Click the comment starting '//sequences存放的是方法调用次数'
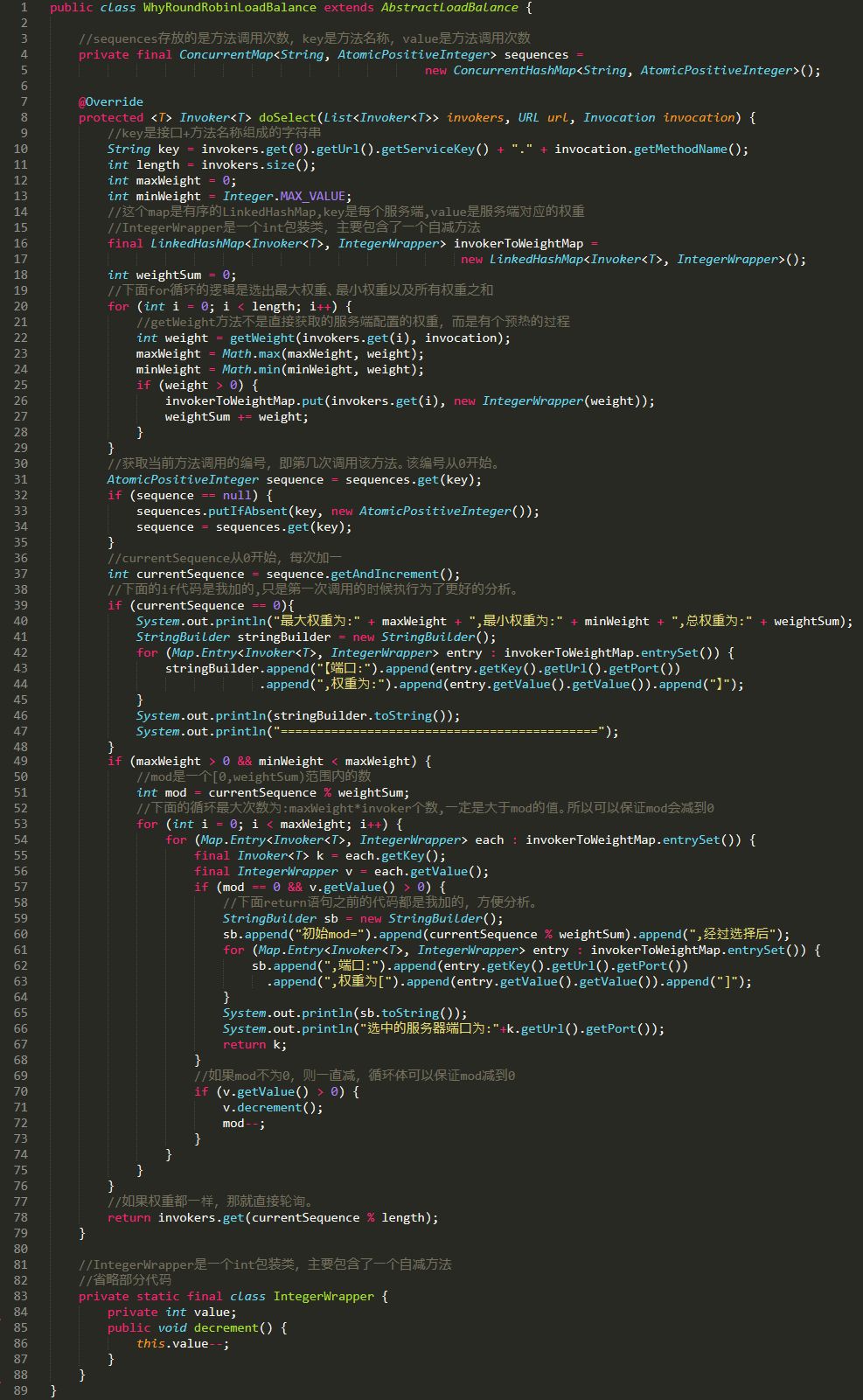 [304, 38]
